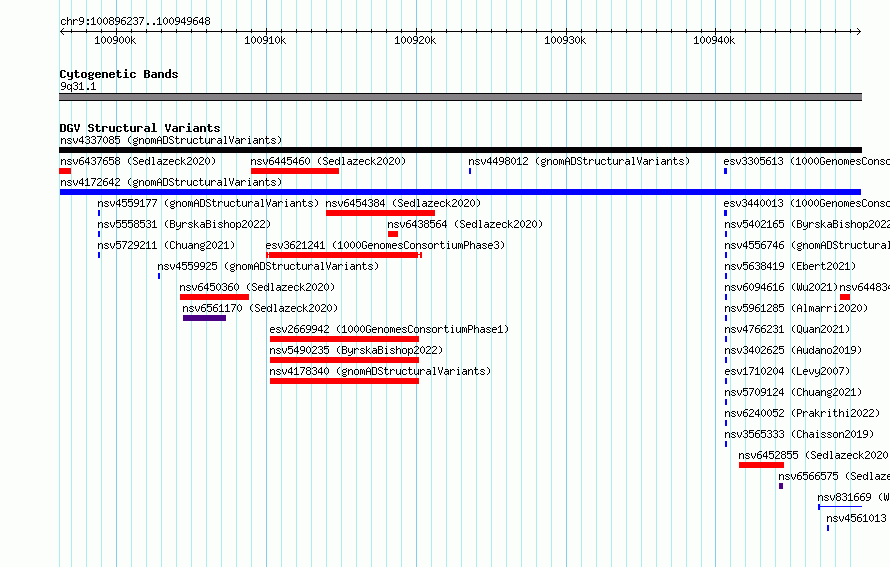The height and width of the screenshot is (567, 890).
Task: Open esv3305613 1000Genomes label
Action: [x=807, y=161]
